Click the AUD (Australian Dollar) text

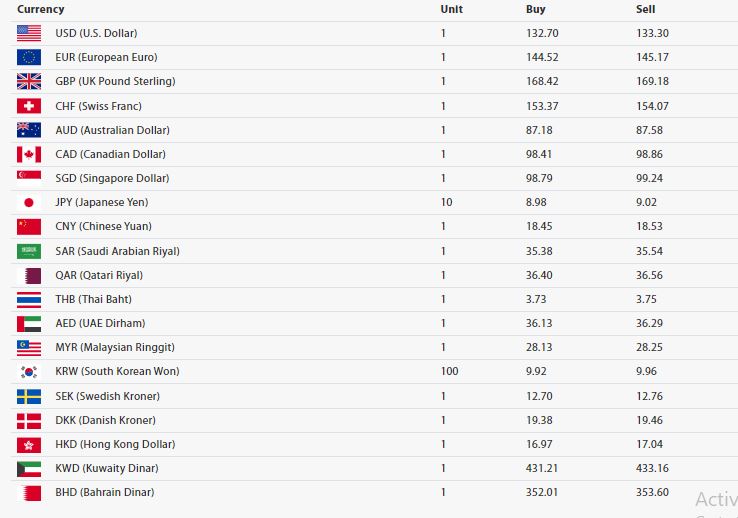(x=112, y=130)
